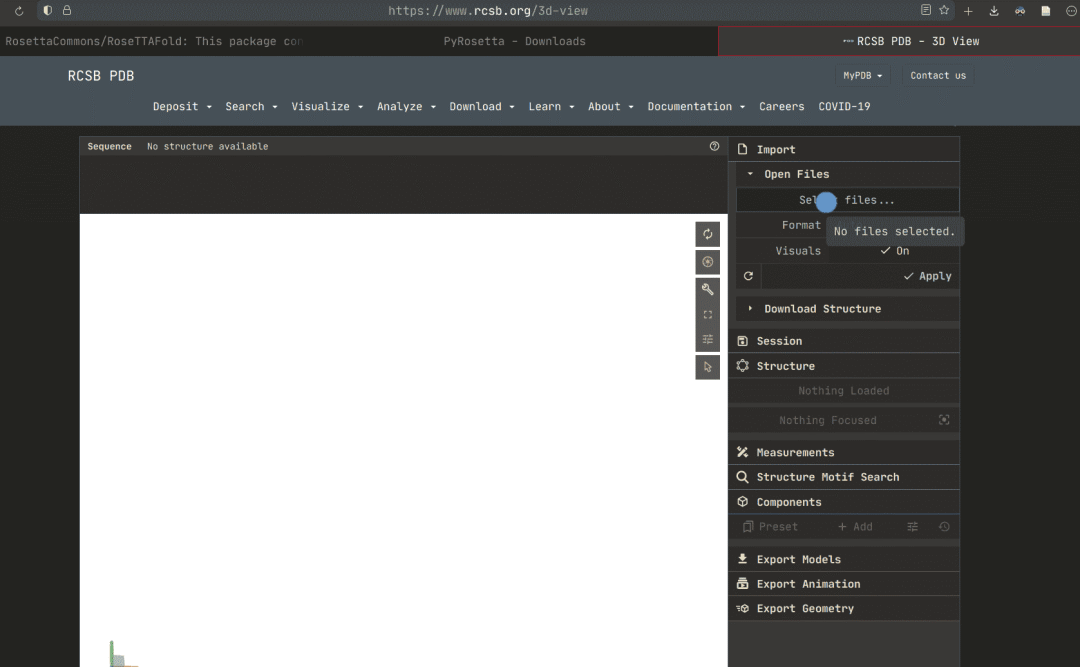Click the browser reload icon
The image size is (1080, 667).
(19, 11)
